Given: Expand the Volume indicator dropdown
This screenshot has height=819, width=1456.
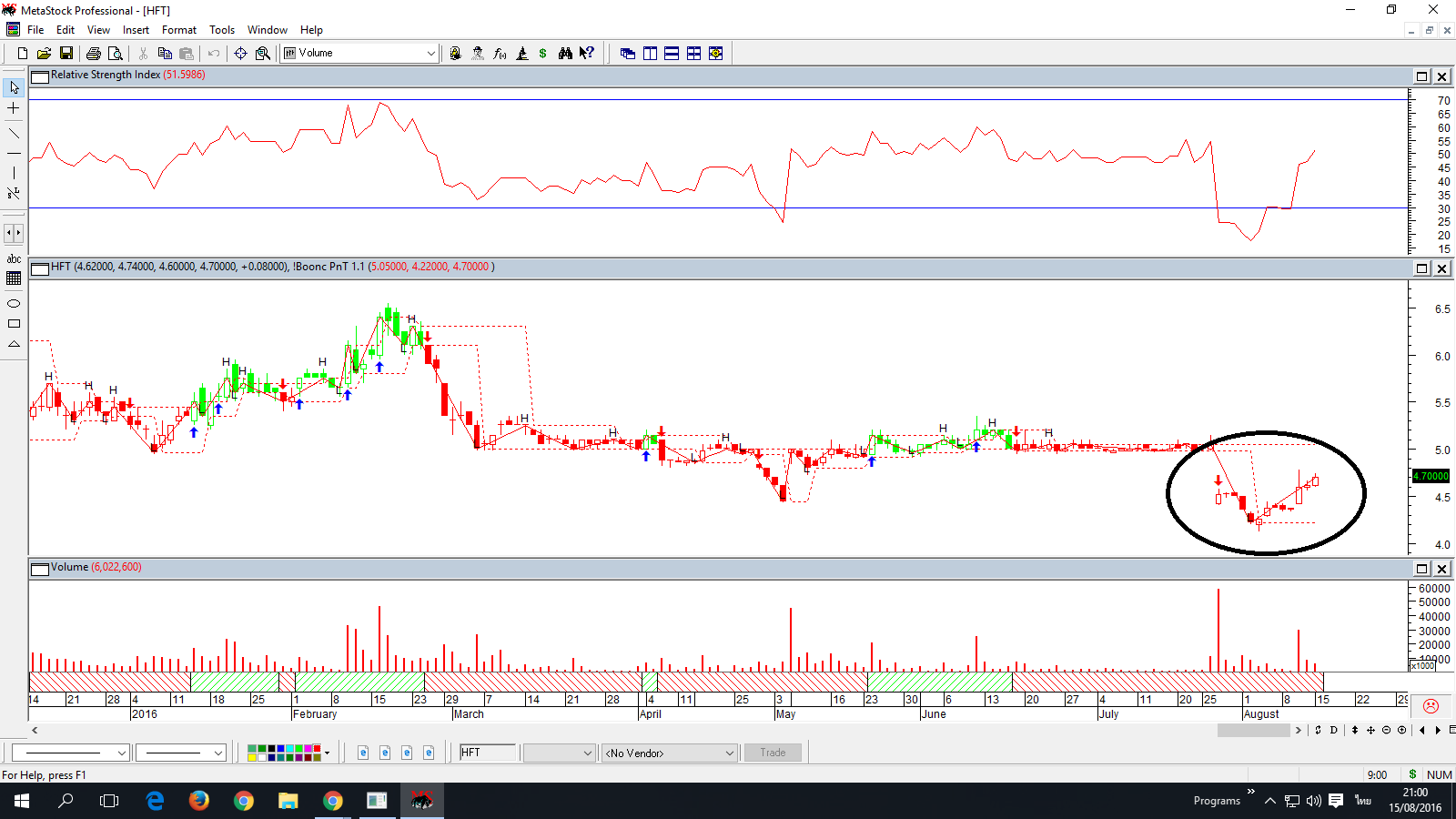Looking at the screenshot, I should (x=430, y=54).
